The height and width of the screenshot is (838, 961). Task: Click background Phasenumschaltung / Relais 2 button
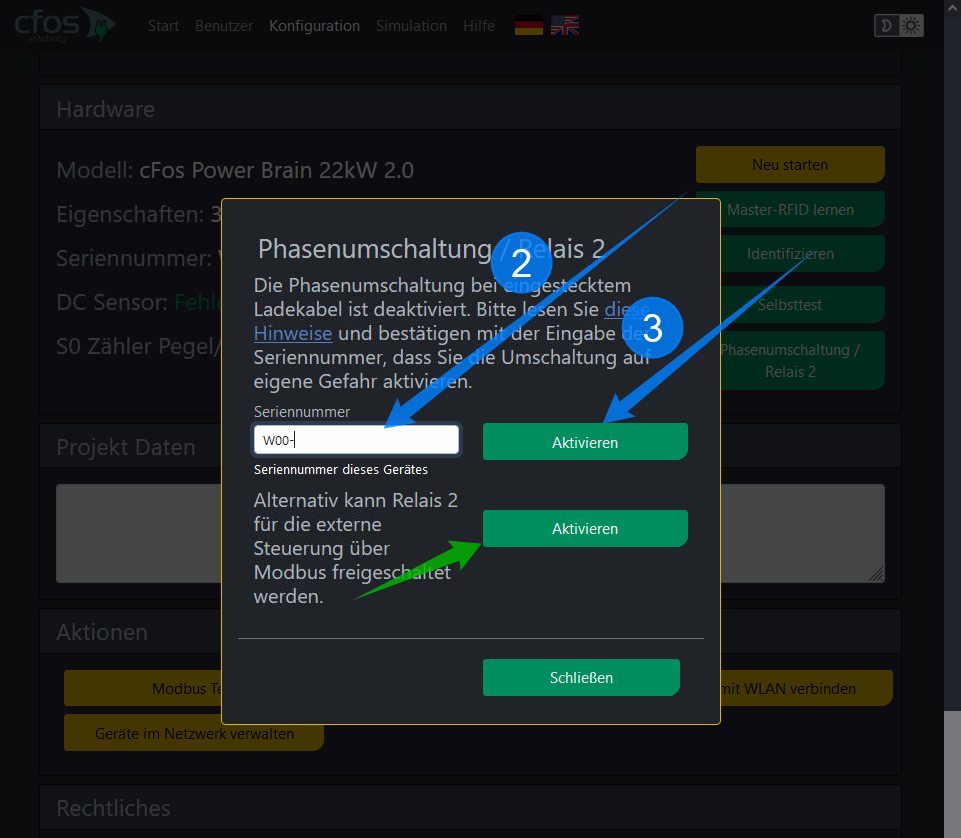(x=802, y=360)
